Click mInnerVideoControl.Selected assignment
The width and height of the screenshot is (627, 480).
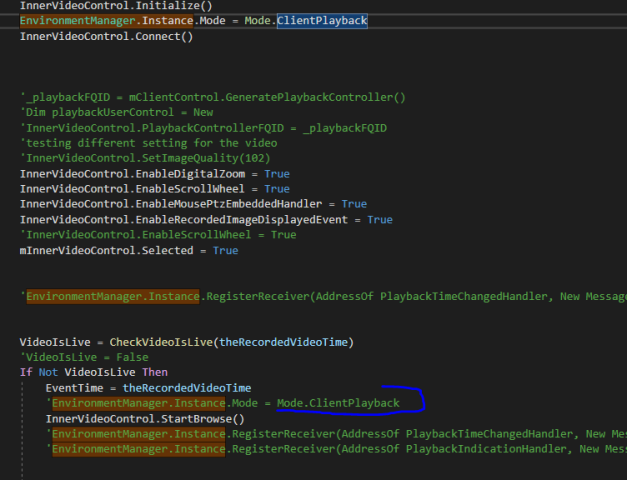click(109, 250)
